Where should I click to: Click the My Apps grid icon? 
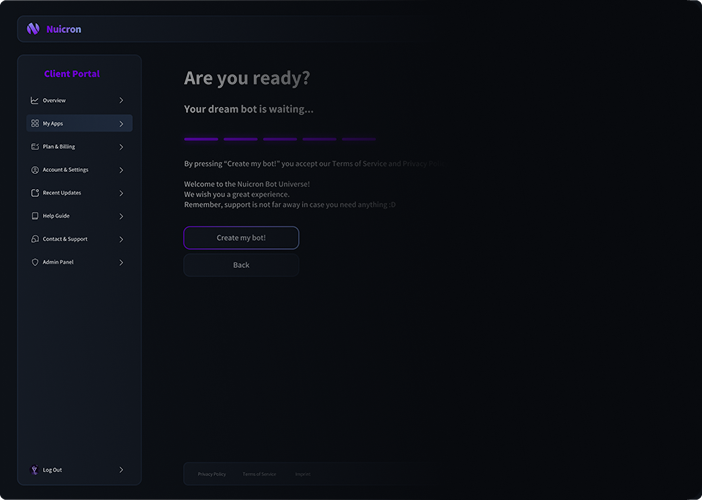[x=35, y=124]
